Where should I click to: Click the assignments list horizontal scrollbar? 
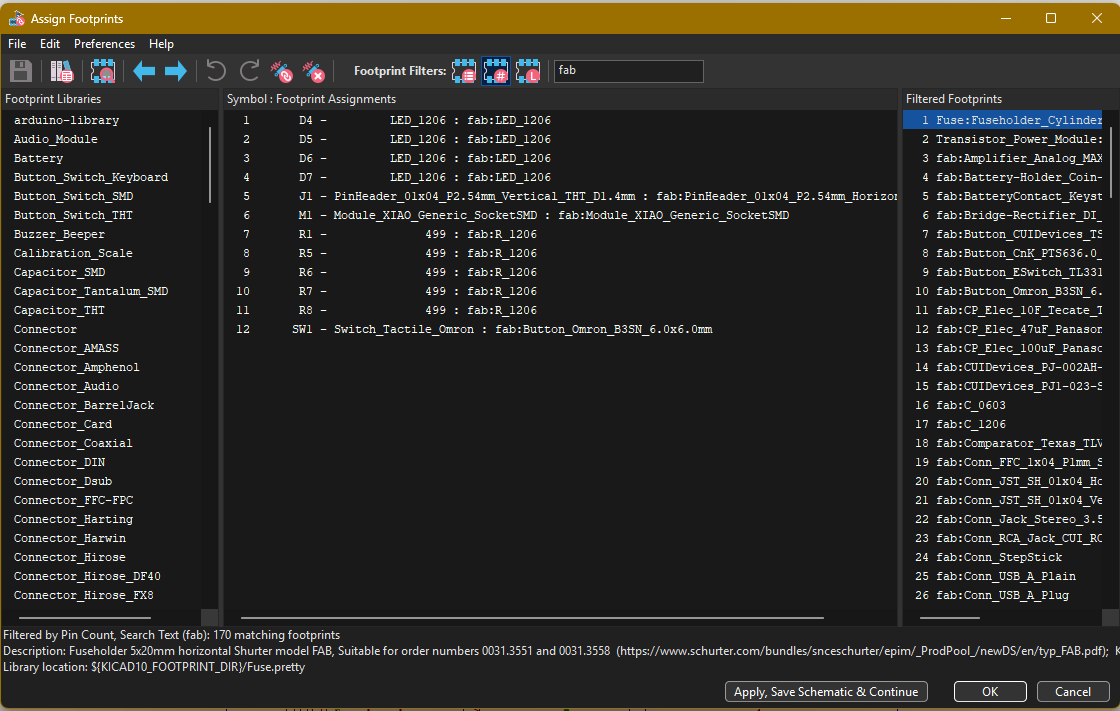532,617
